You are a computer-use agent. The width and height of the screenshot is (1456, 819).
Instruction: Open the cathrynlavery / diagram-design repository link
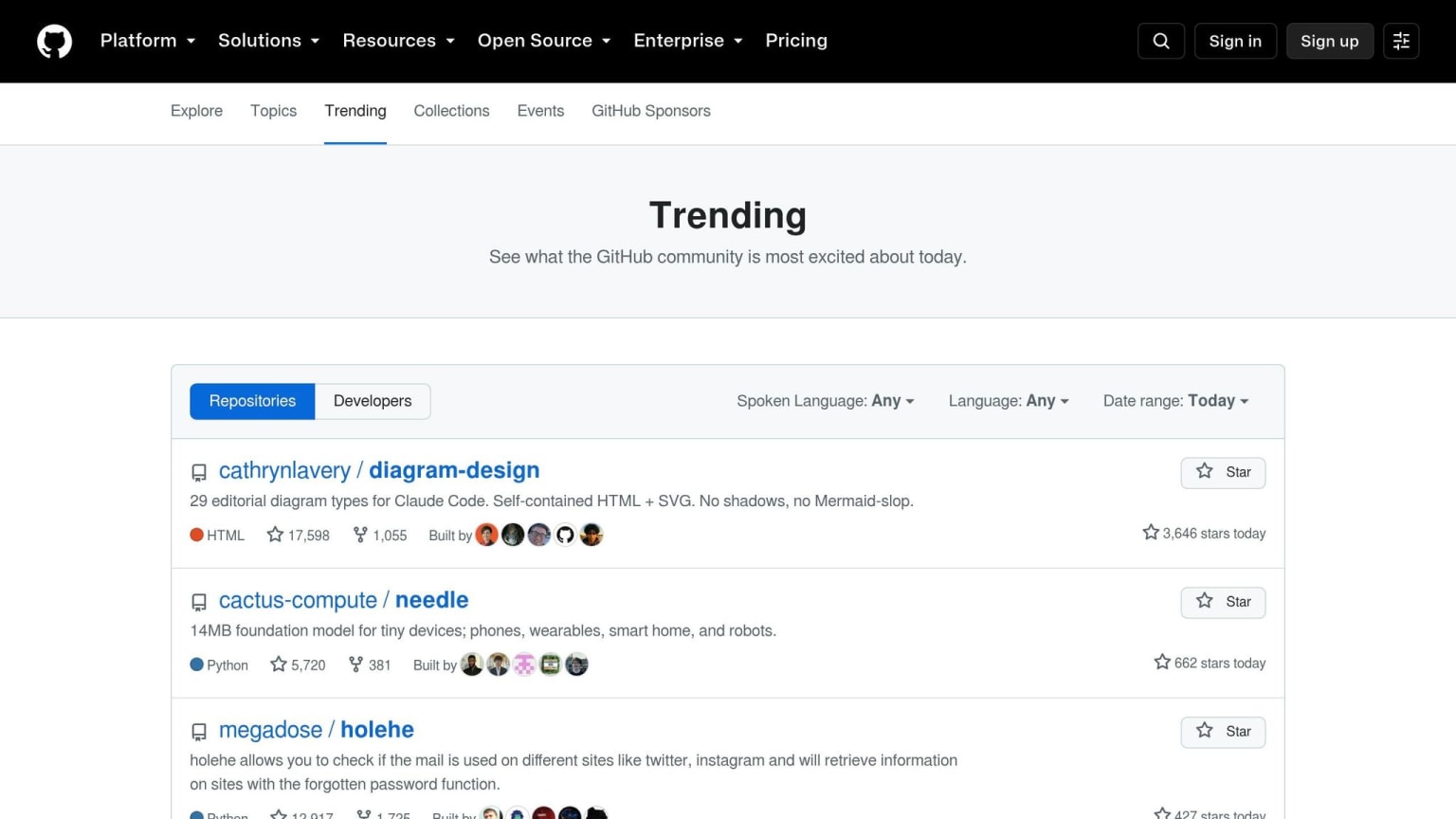pyautogui.click(x=379, y=471)
